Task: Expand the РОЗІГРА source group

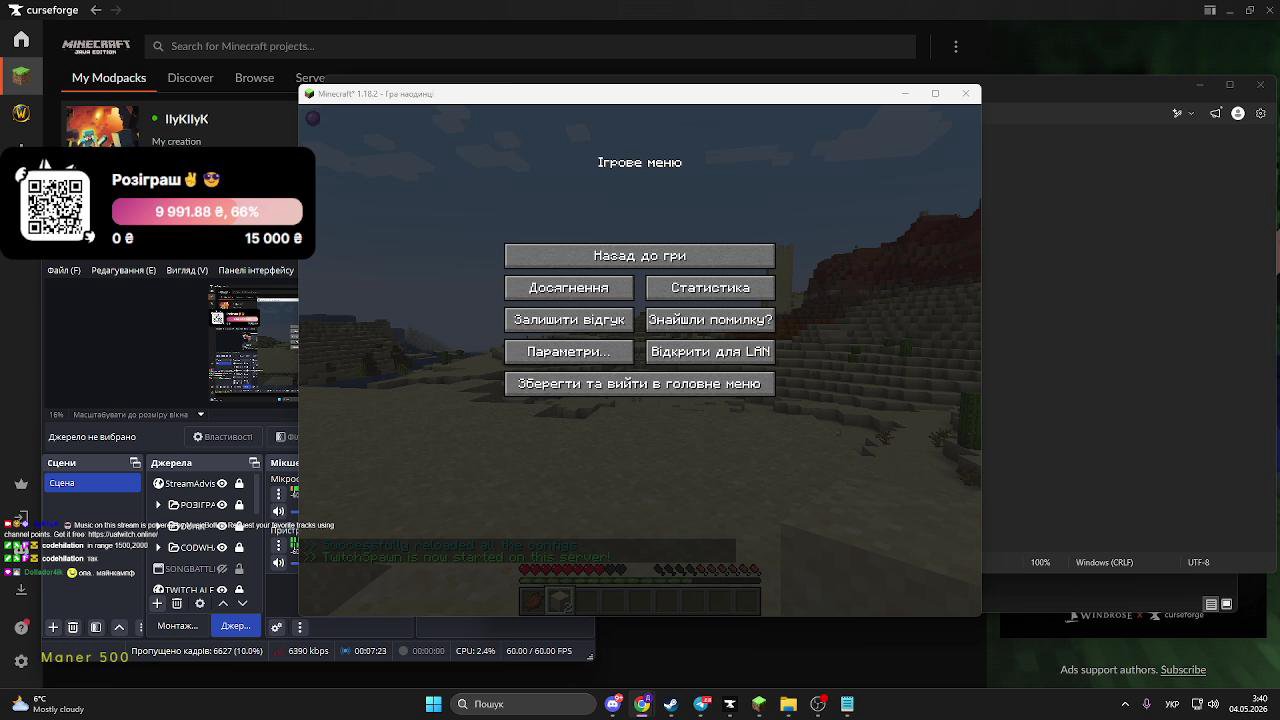Action: [158, 505]
